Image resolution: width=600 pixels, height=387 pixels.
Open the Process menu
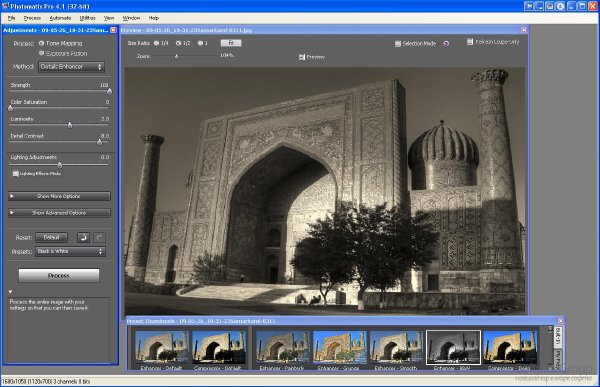point(32,18)
